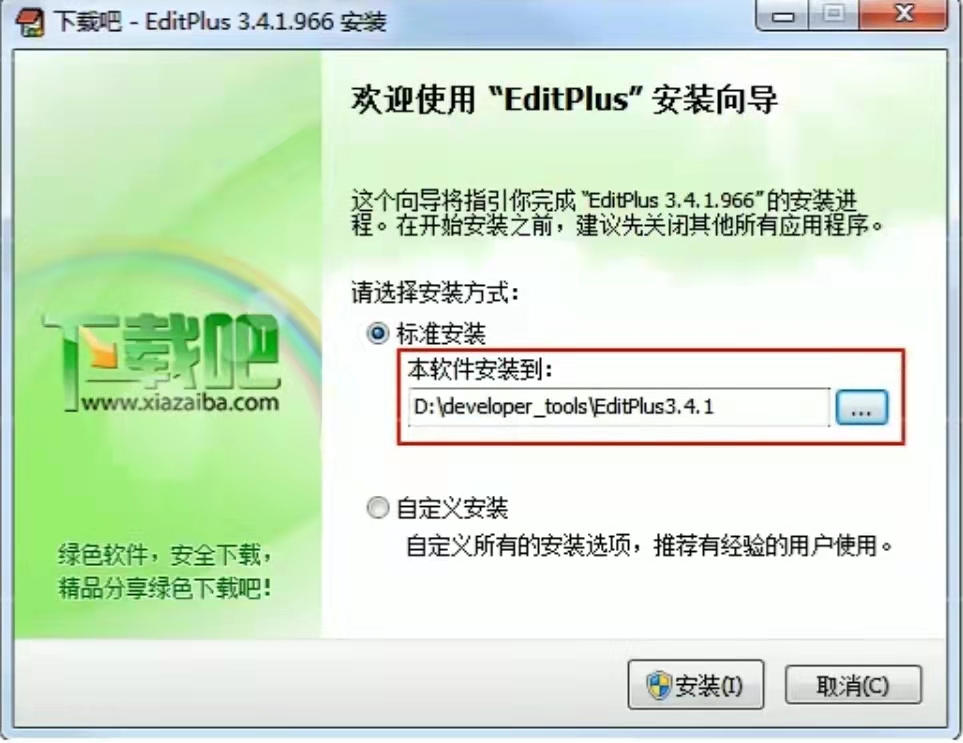Click the 本软件安装到 label
The image size is (963, 743).
pyautogui.click(x=480, y=370)
